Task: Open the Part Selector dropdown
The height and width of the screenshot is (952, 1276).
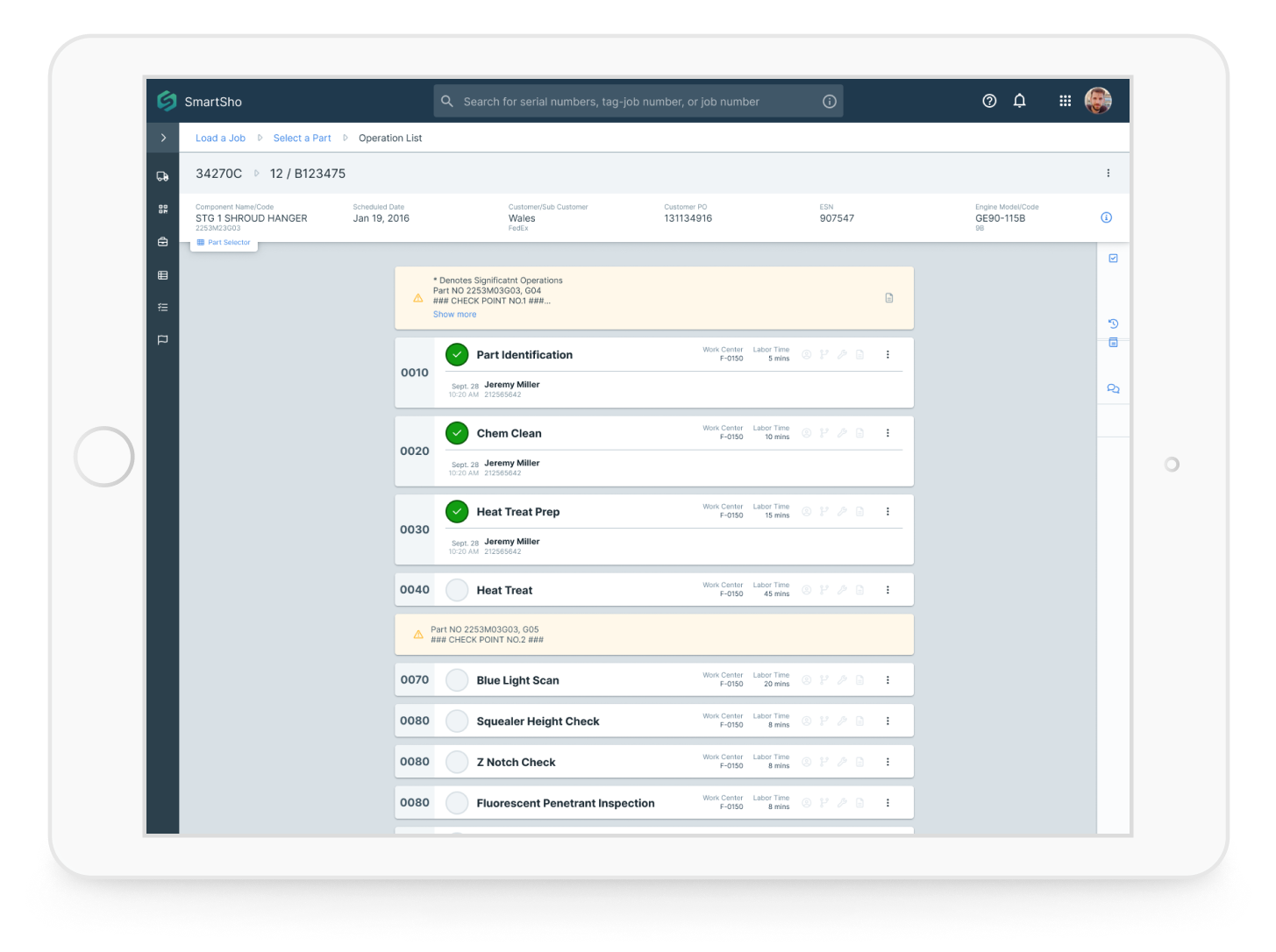Action: point(225,243)
